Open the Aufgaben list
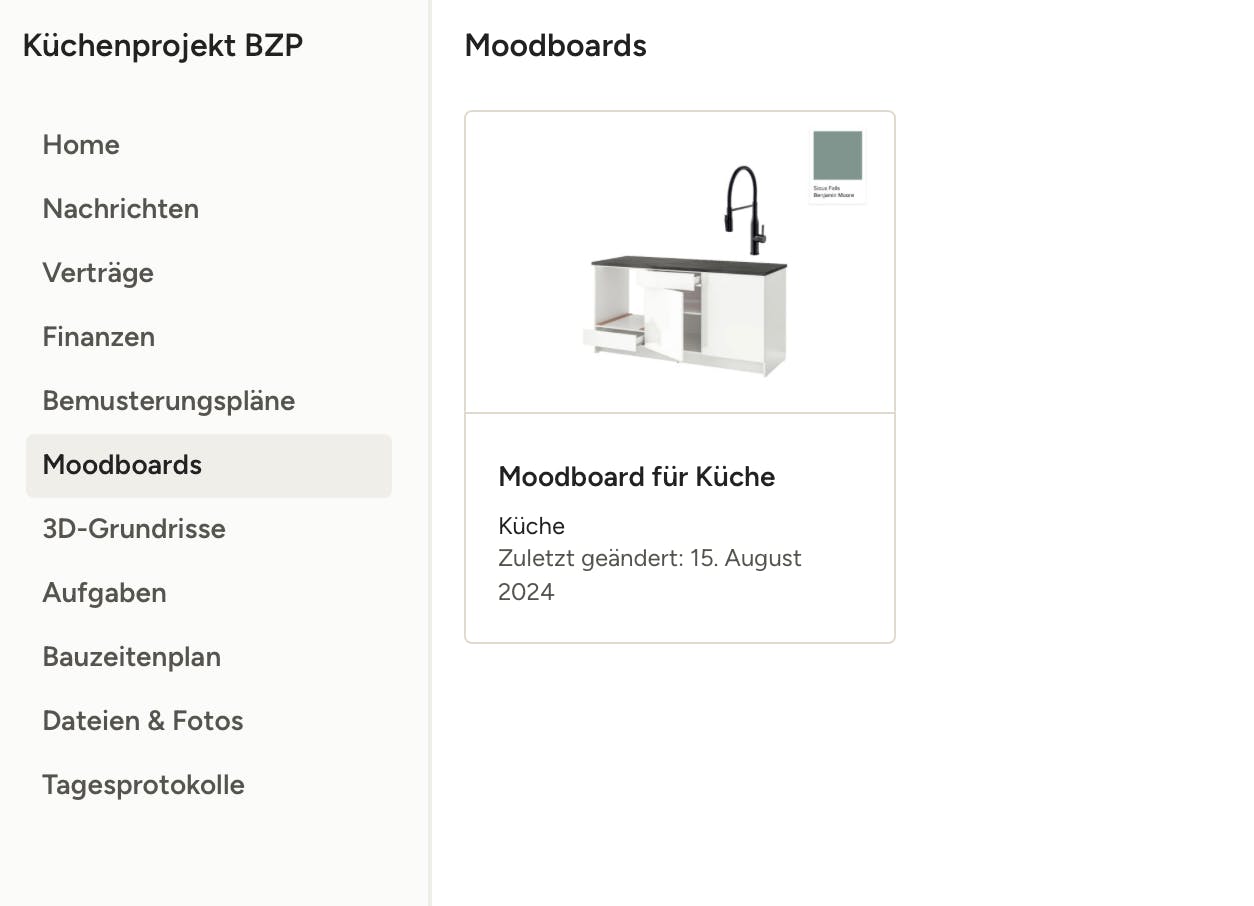Viewport: 1254px width, 906px height. coord(104,593)
